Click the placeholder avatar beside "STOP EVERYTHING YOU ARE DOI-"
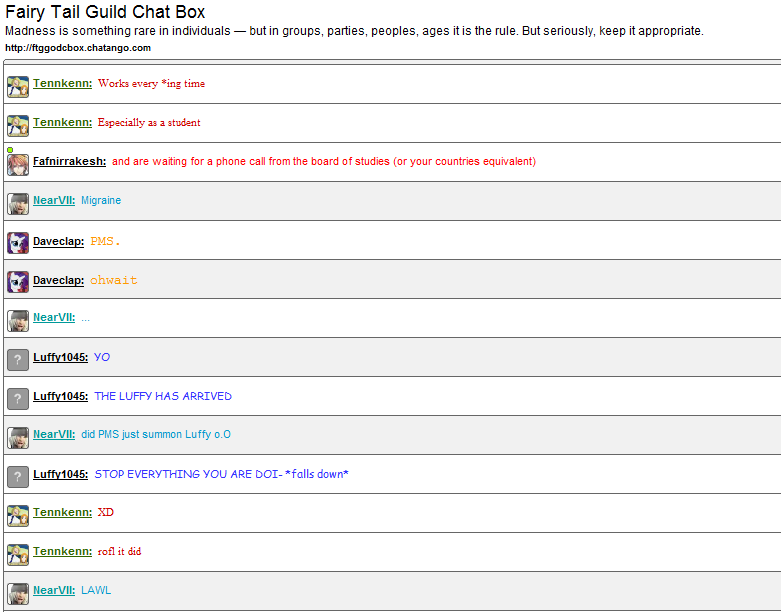Screen dimensions: 781x612 point(17,476)
